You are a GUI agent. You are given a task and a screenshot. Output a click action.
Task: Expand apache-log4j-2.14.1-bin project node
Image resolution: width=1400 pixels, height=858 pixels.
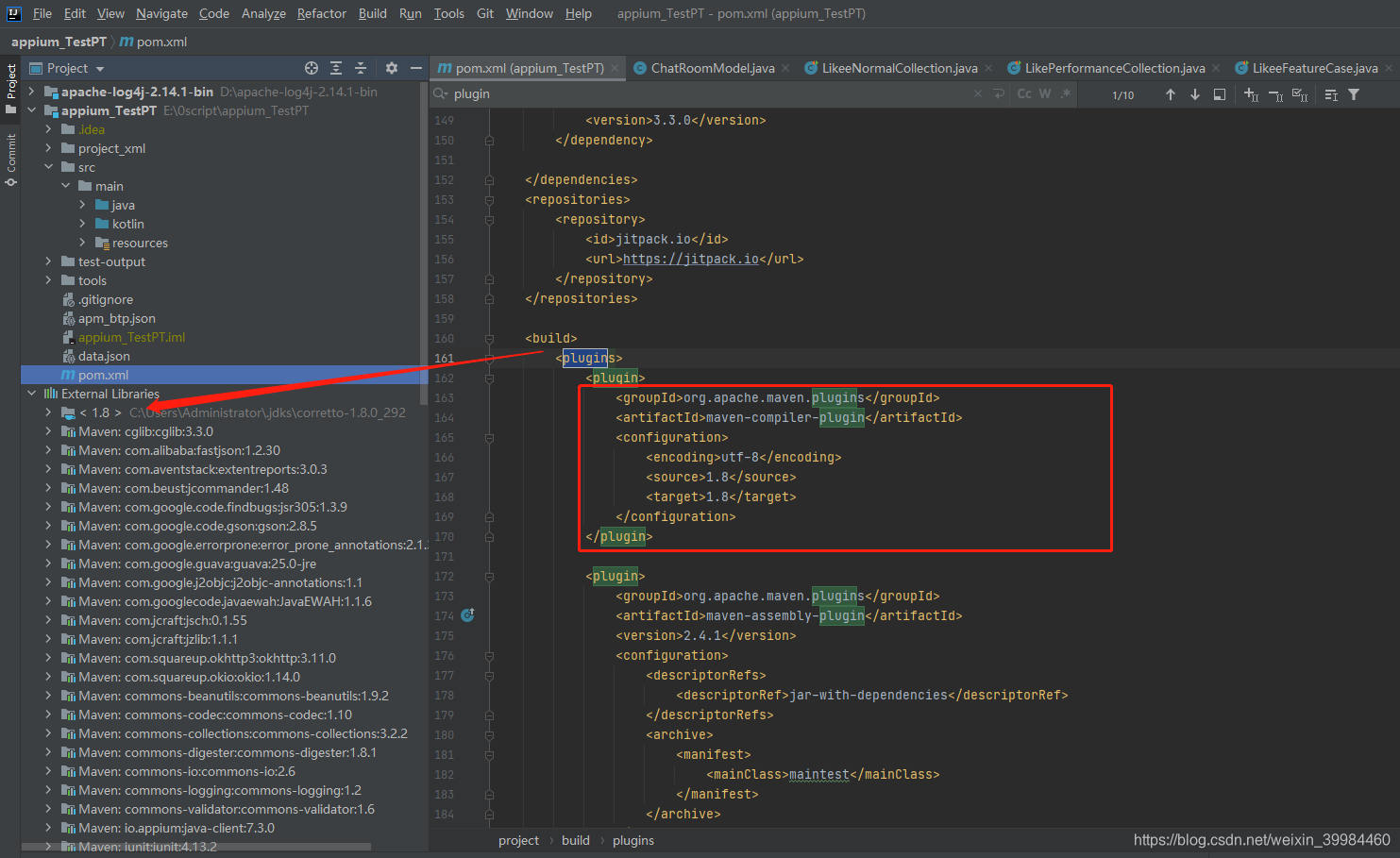31,92
